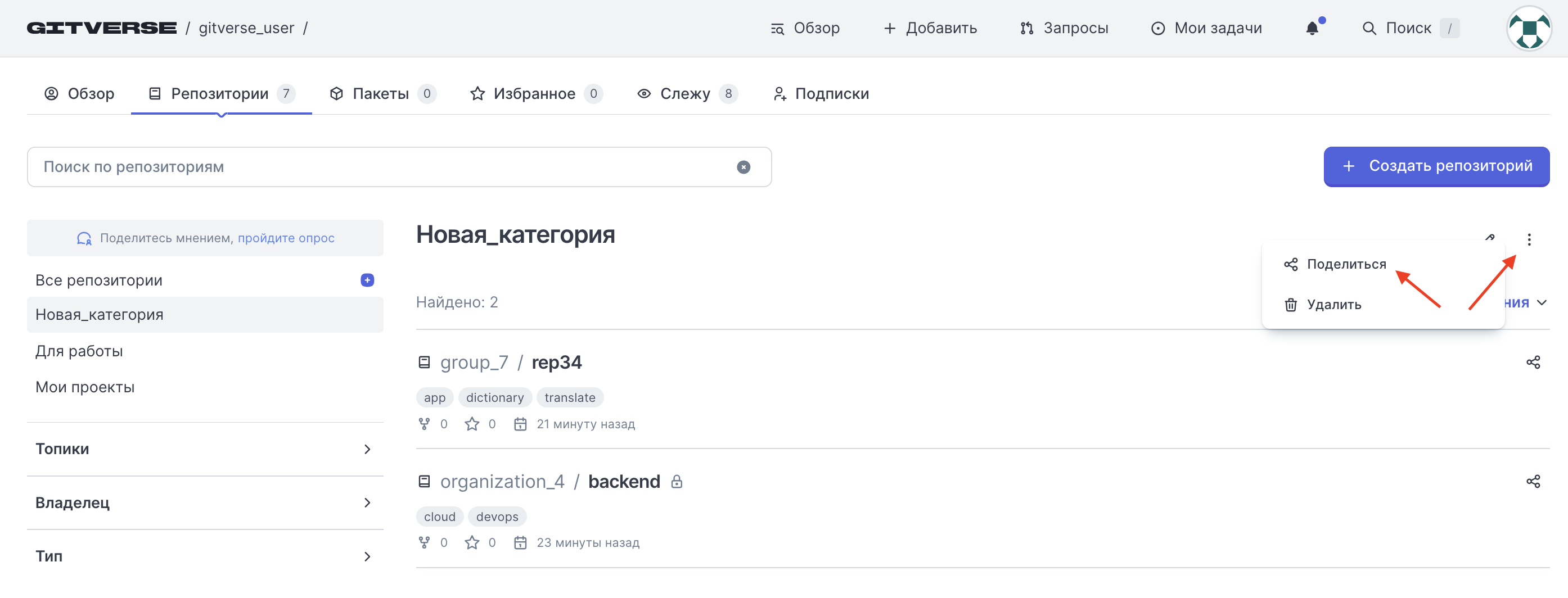This screenshot has width=1568, height=598.
Task: Click the survey feedback icon
Action: click(84, 238)
